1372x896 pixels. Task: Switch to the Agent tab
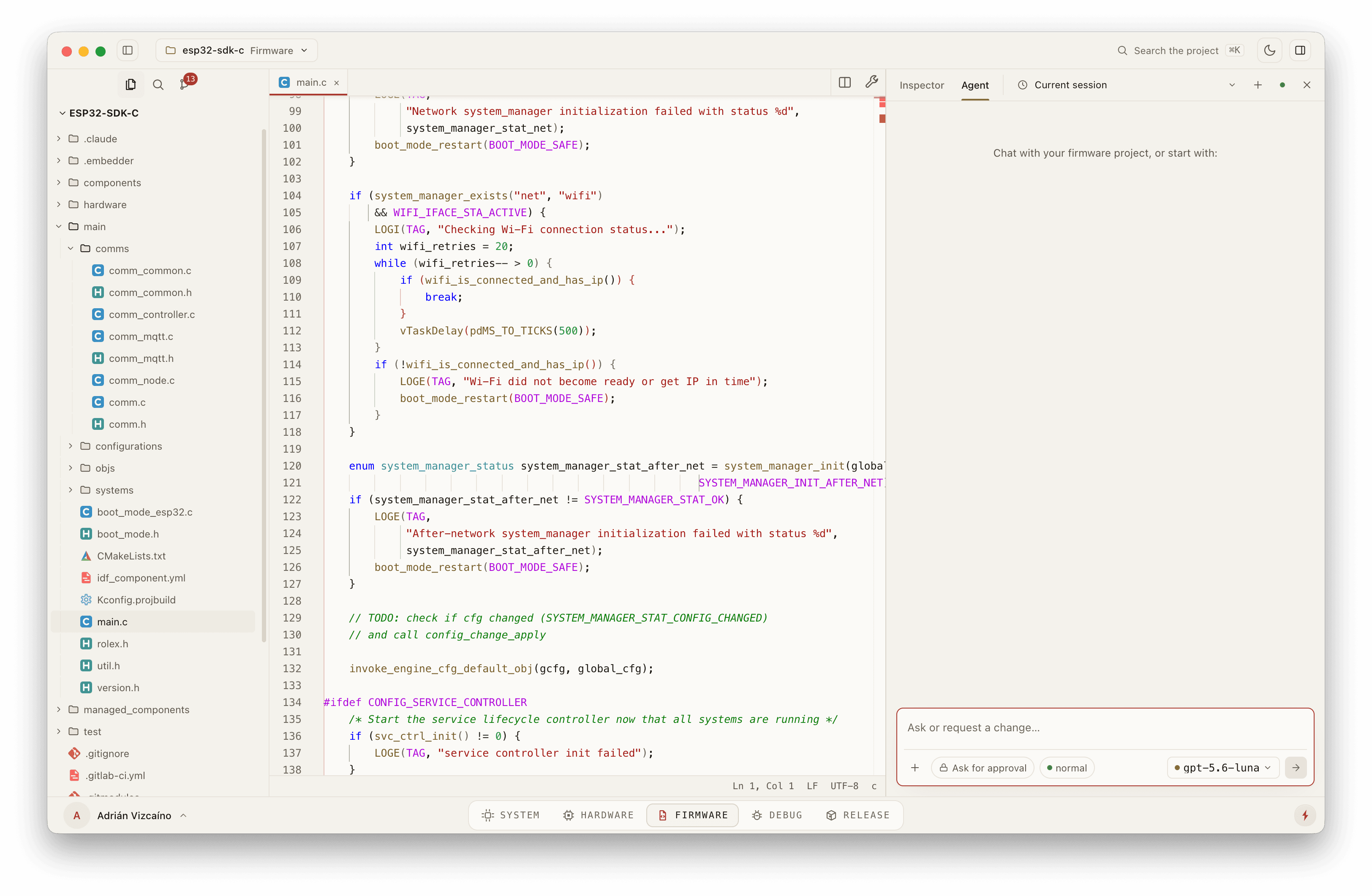(975, 85)
